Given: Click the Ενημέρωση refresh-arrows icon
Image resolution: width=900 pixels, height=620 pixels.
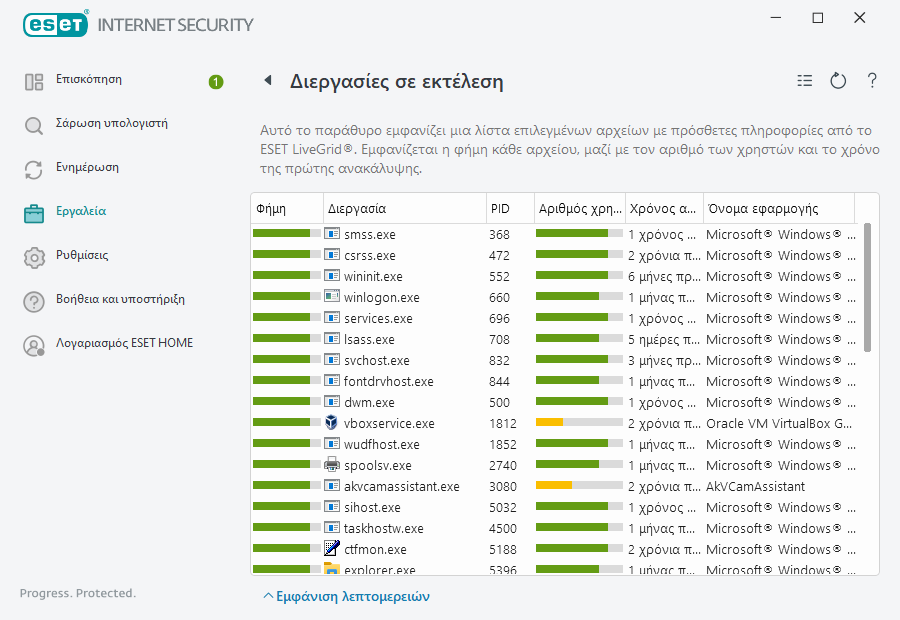Looking at the screenshot, I should click(34, 170).
